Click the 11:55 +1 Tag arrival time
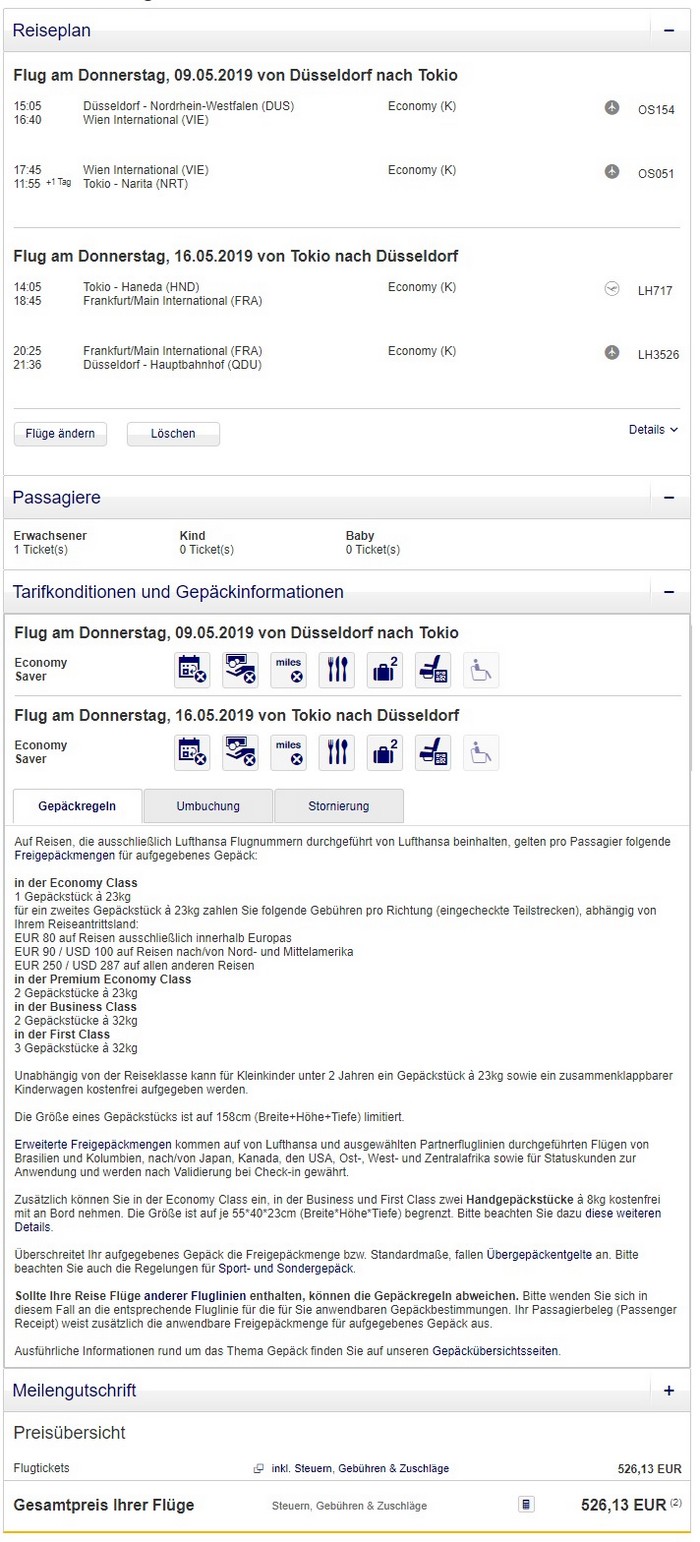Viewport: 700px width, 1542px height. (x=43, y=184)
